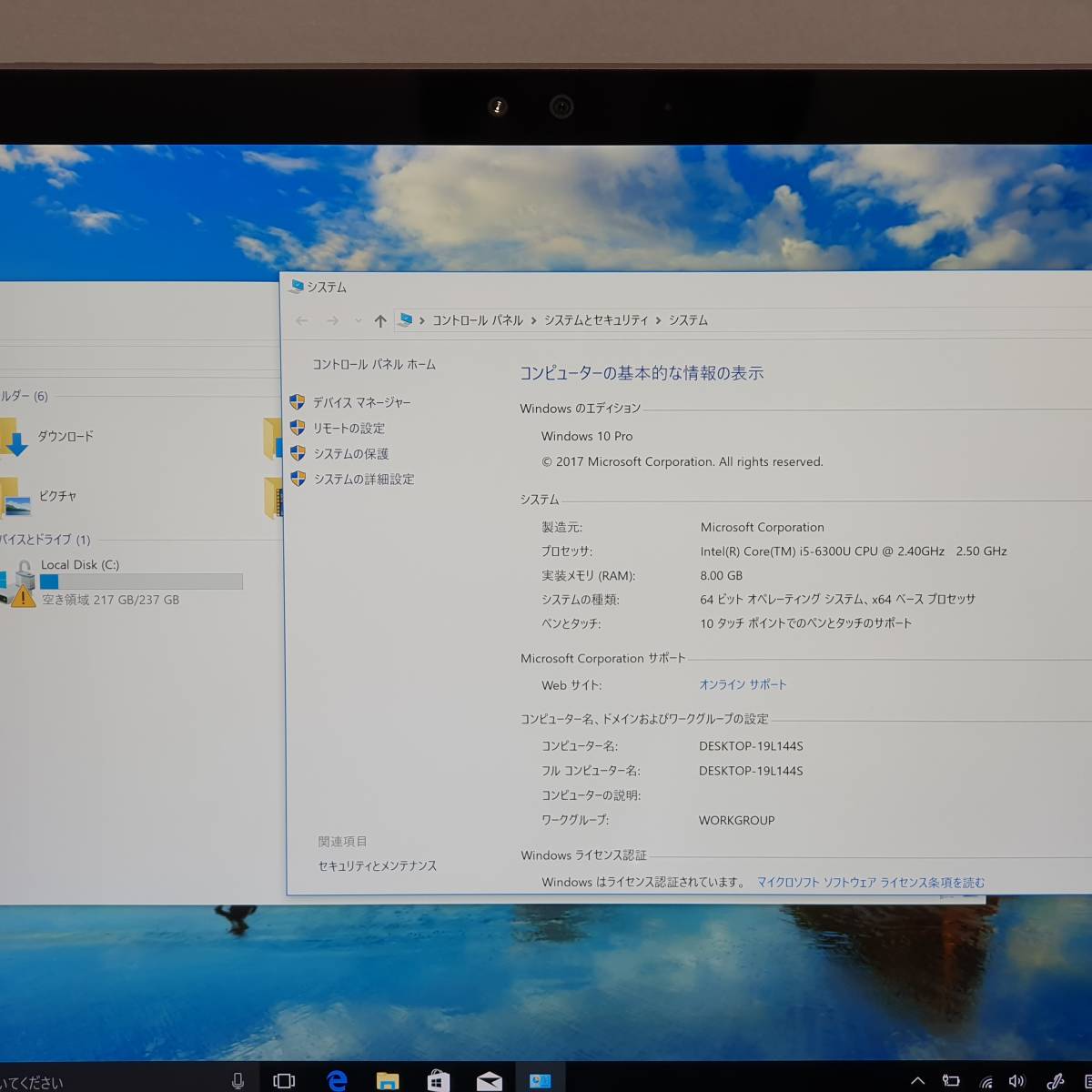Image resolution: width=1092 pixels, height=1092 pixels.
Task: Click コントロール パネル breadcrumb
Action: (478, 320)
